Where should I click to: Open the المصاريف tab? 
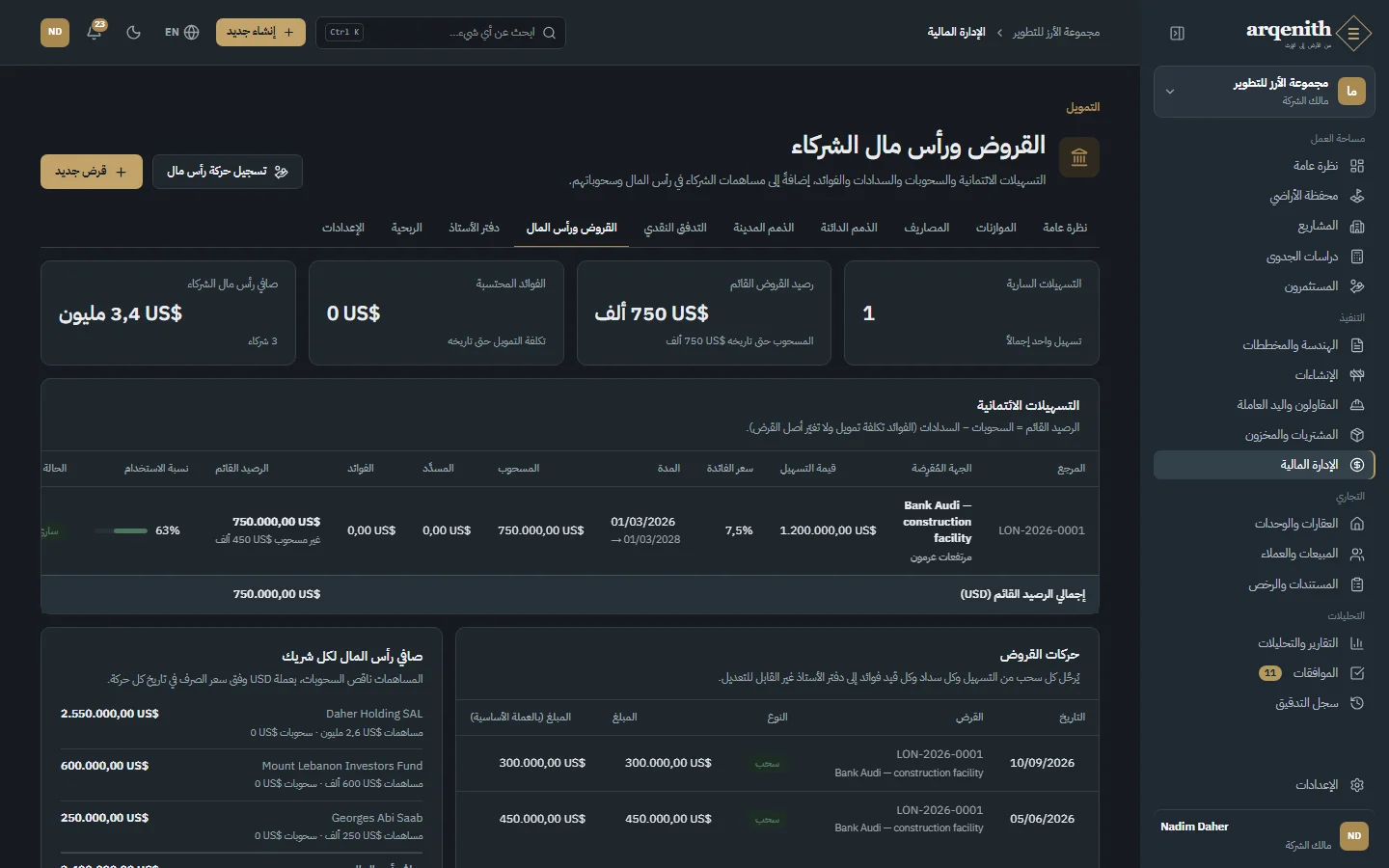(x=926, y=228)
